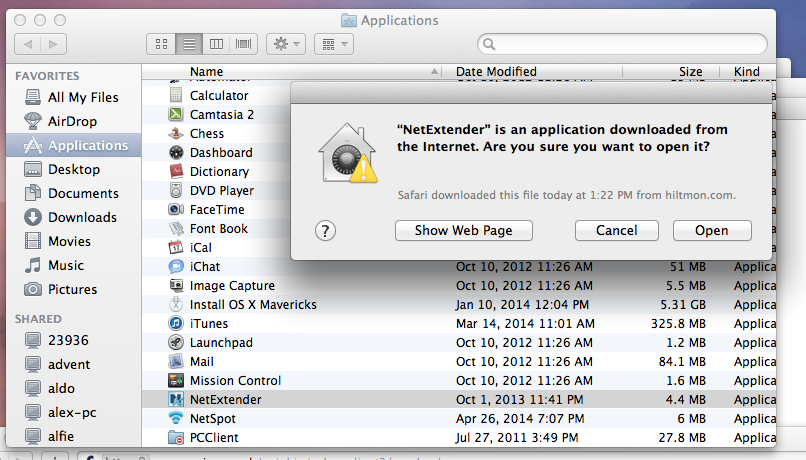
Task: Select shared computer alex-pc
Action: [74, 412]
